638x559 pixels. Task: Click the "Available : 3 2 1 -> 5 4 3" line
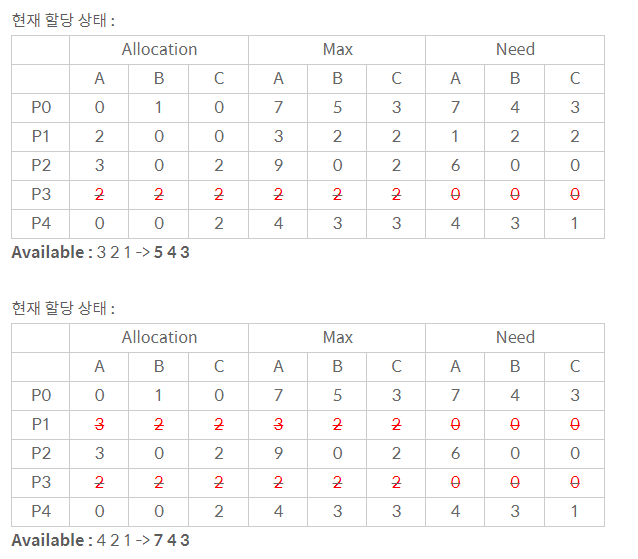(100, 252)
